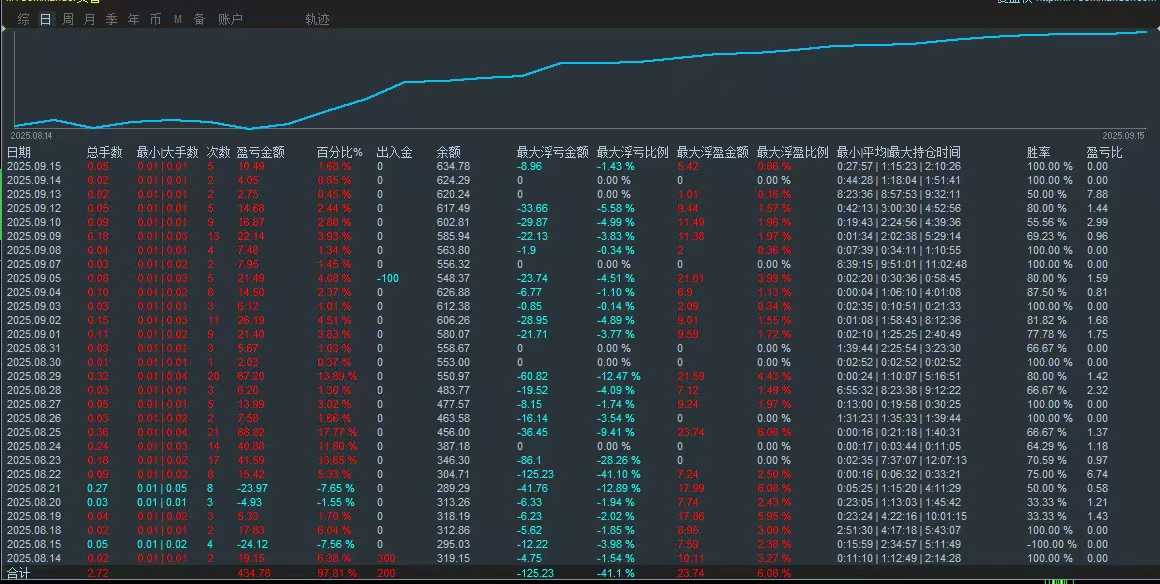The width and height of the screenshot is (1160, 584).
Task: Sort by the 盈亏比 column header
Action: pos(1105,152)
